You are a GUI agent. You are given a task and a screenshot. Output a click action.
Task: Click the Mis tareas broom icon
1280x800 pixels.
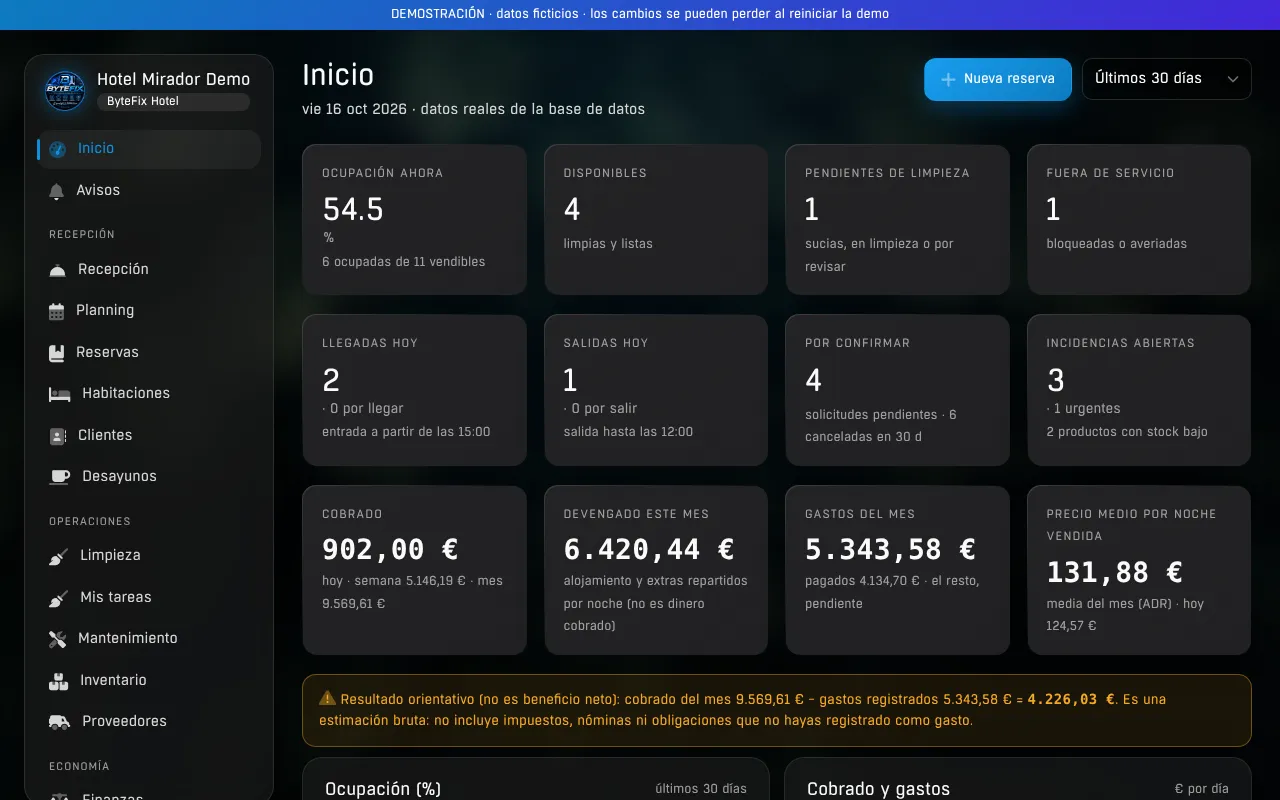point(59,598)
